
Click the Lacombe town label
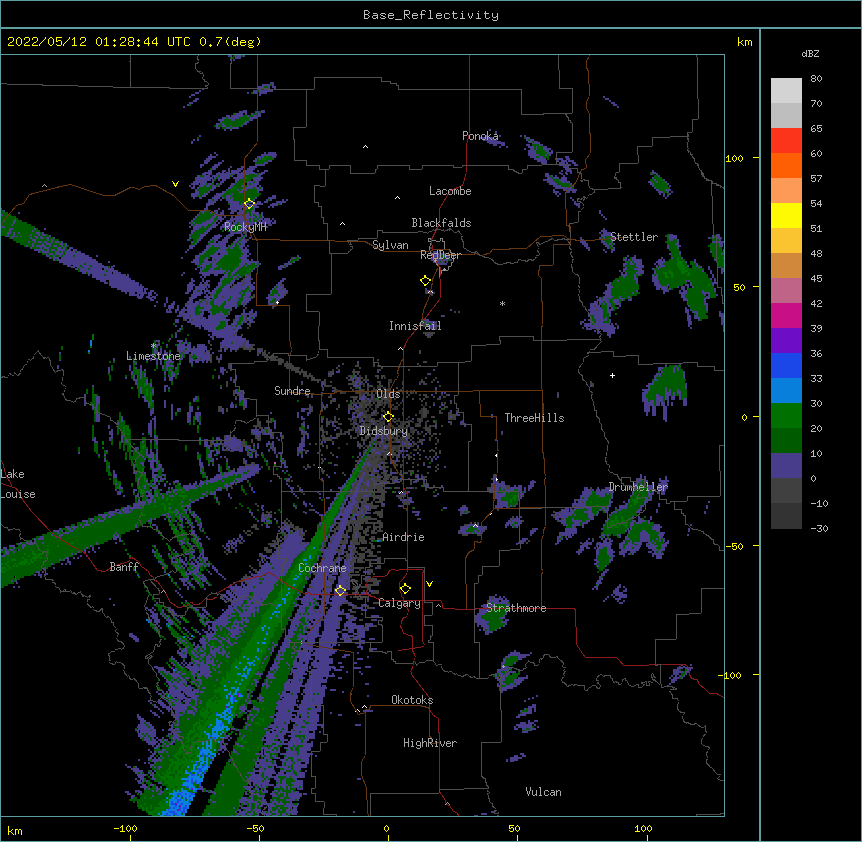[450, 191]
